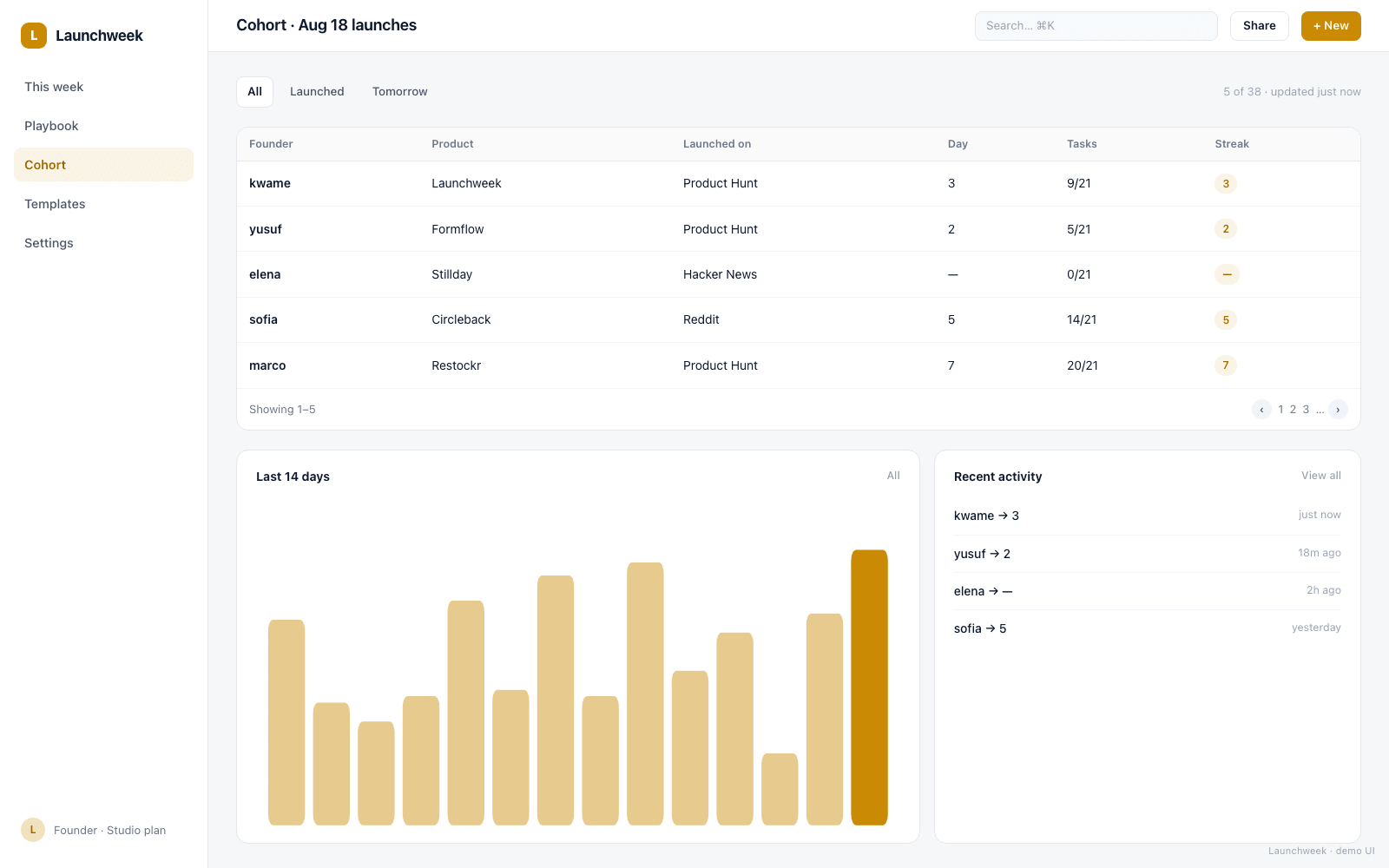The image size is (1389, 868).
Task: Sort by the Tasks column header
Action: click(1082, 144)
